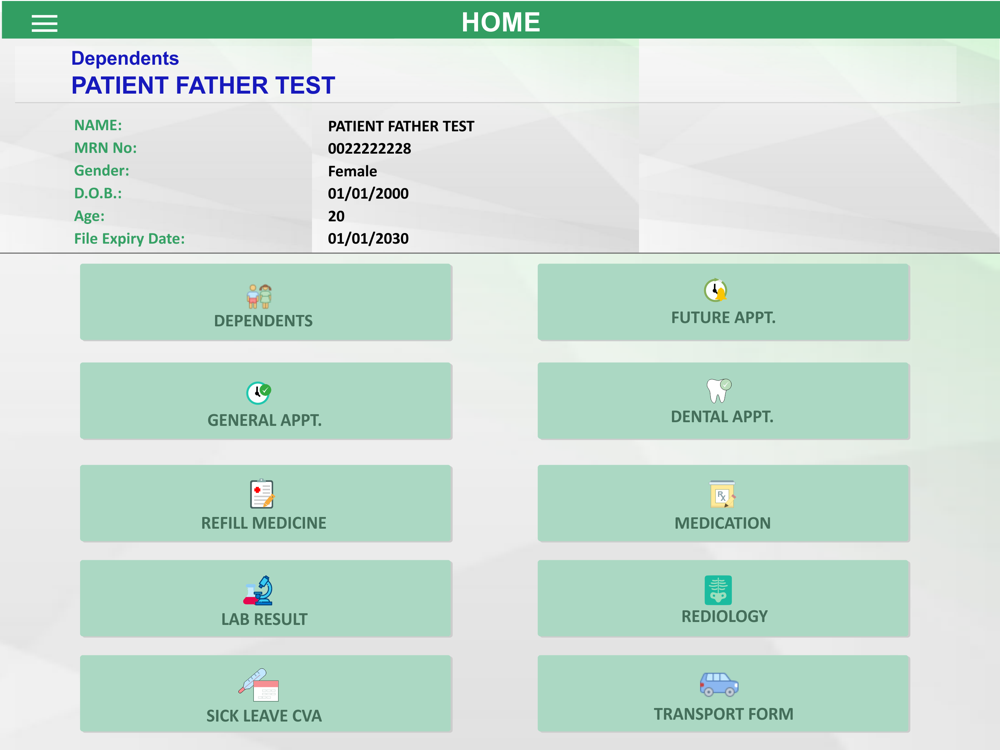Click the D.O.B. value 01/01/2000

(x=368, y=193)
